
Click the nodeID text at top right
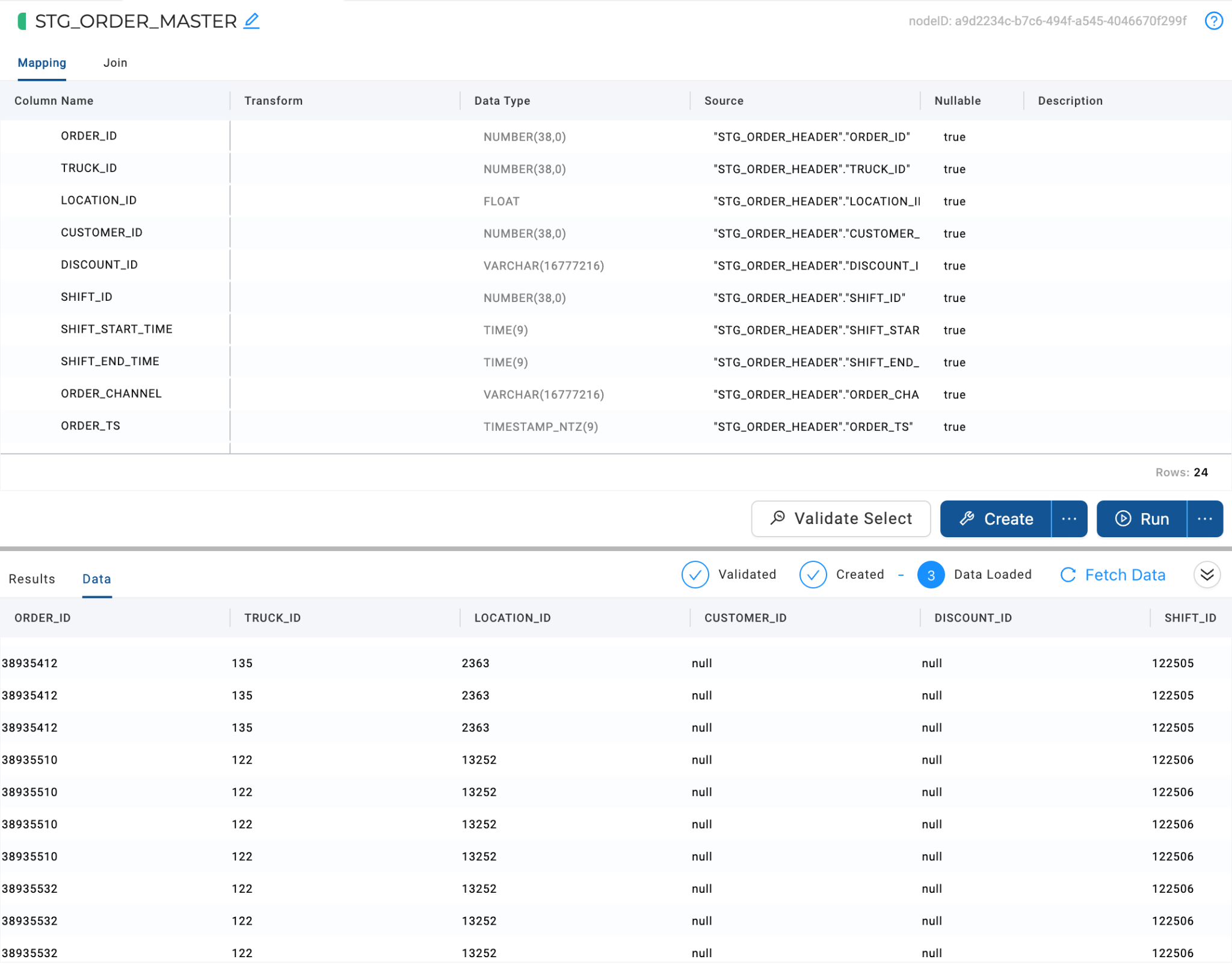tap(1047, 21)
